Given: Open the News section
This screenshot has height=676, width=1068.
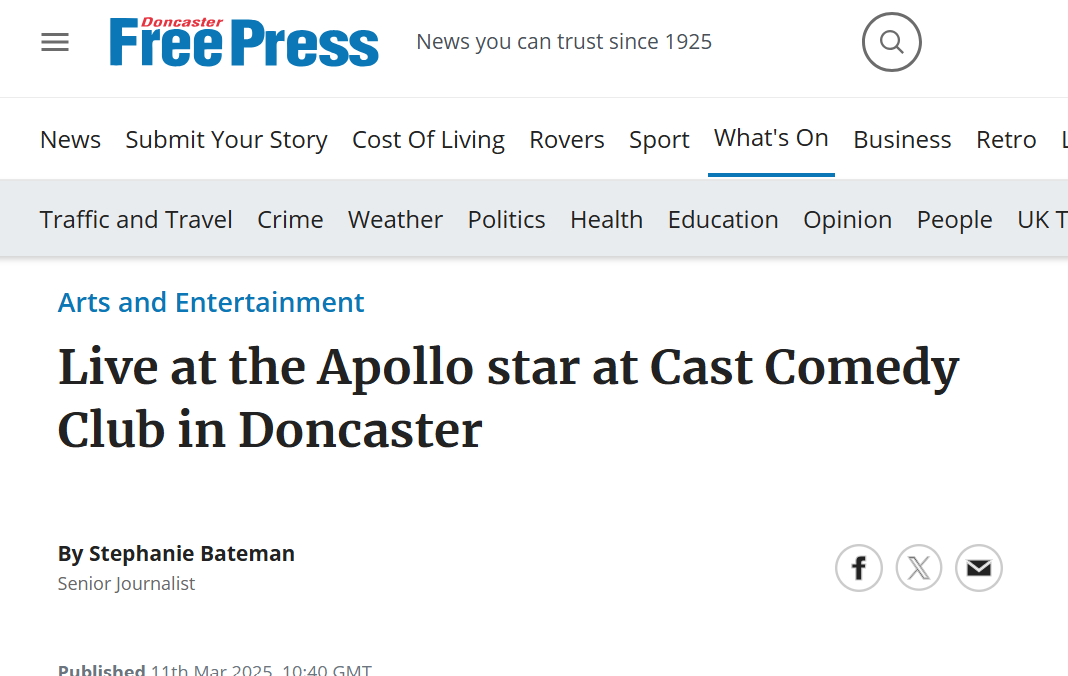Looking at the screenshot, I should click(x=70, y=139).
